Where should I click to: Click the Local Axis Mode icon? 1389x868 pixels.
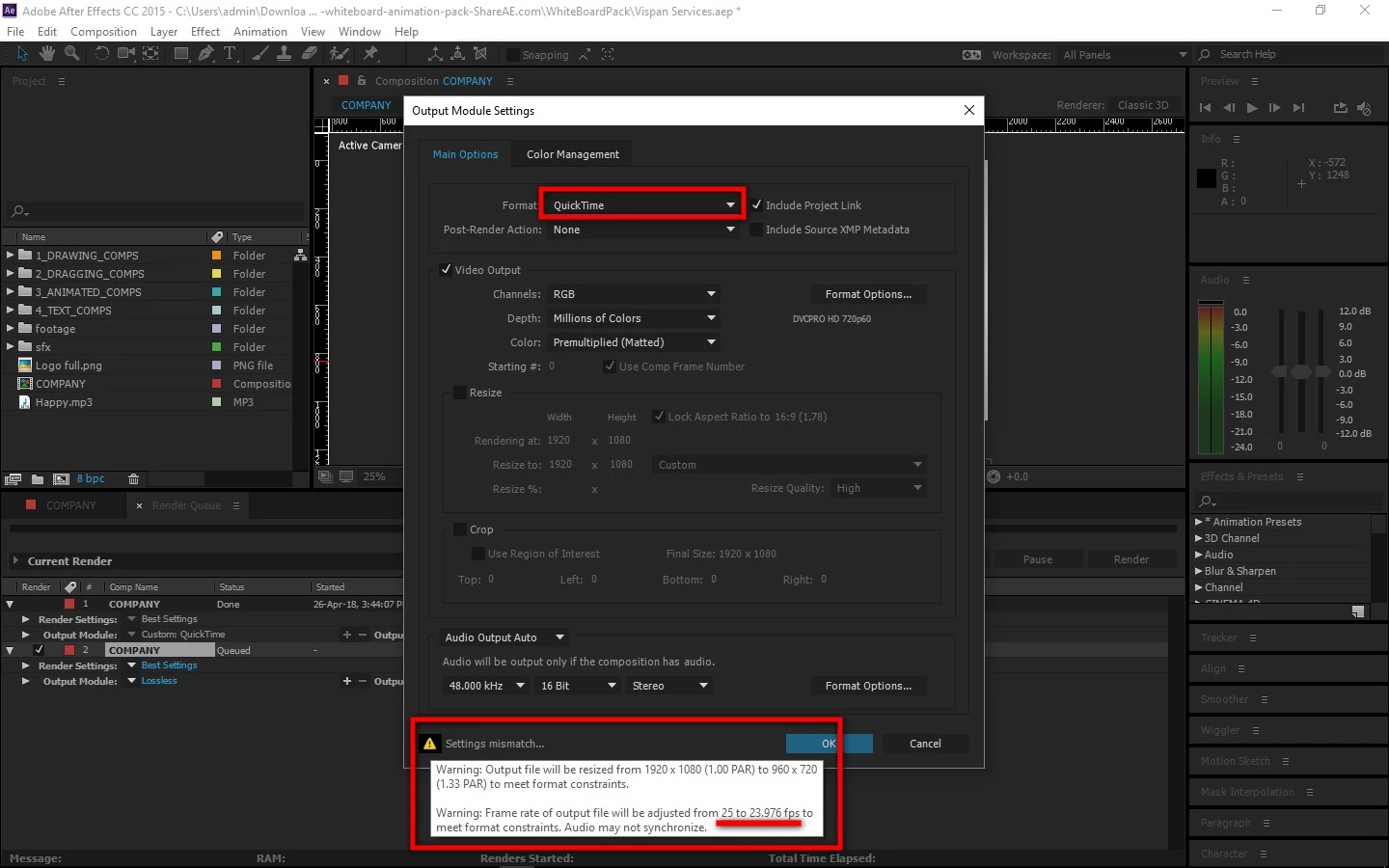(435, 54)
